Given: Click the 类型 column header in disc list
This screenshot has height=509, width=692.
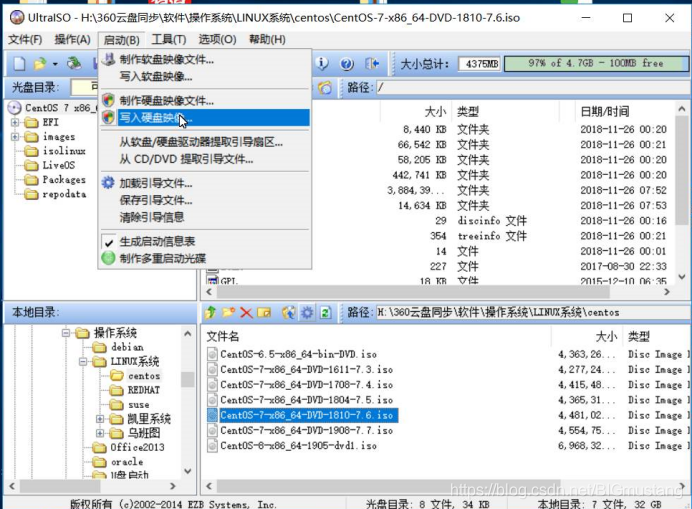Looking at the screenshot, I should (x=468, y=112).
